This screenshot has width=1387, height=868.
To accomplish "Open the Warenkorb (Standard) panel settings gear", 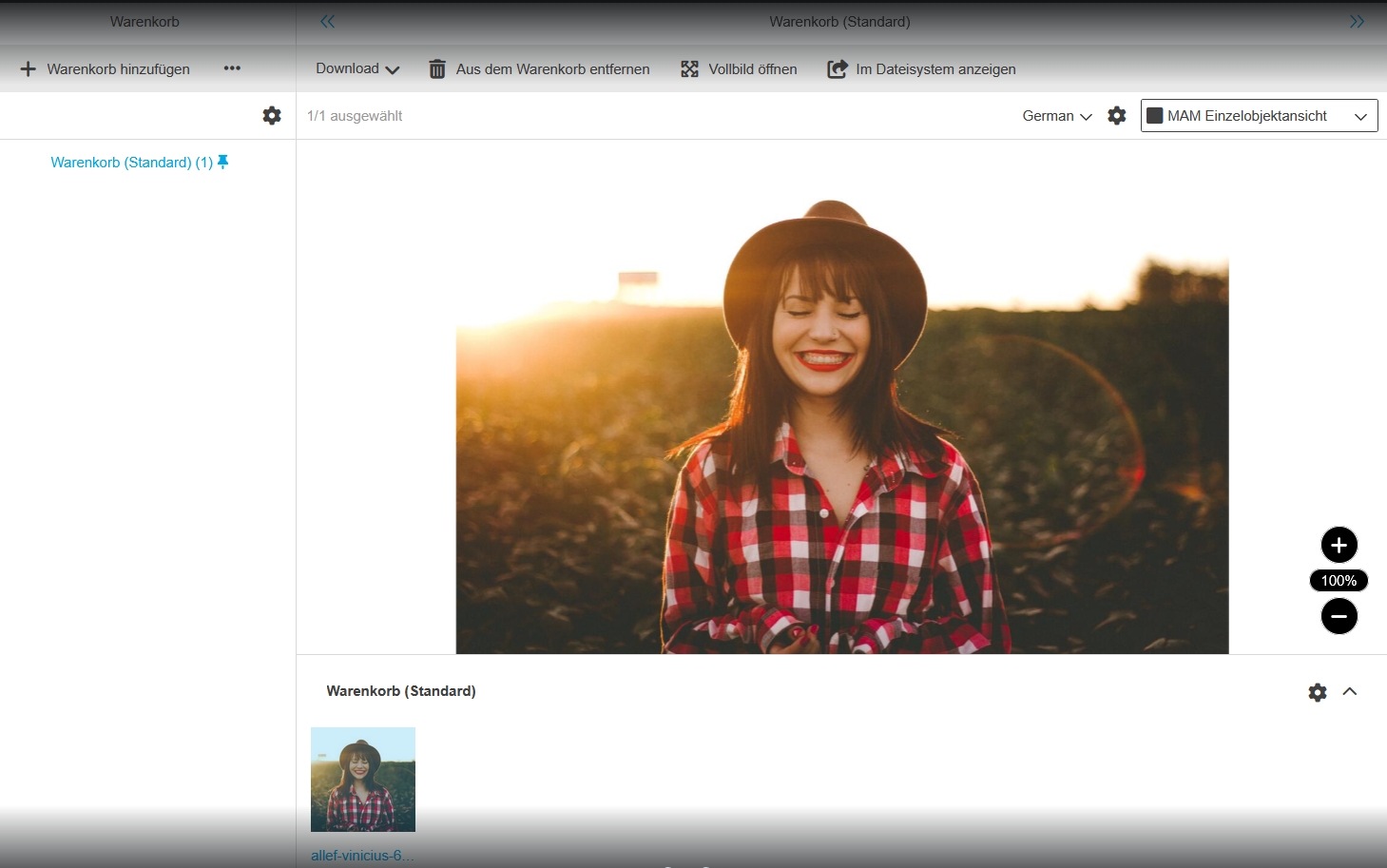I will tap(1318, 692).
